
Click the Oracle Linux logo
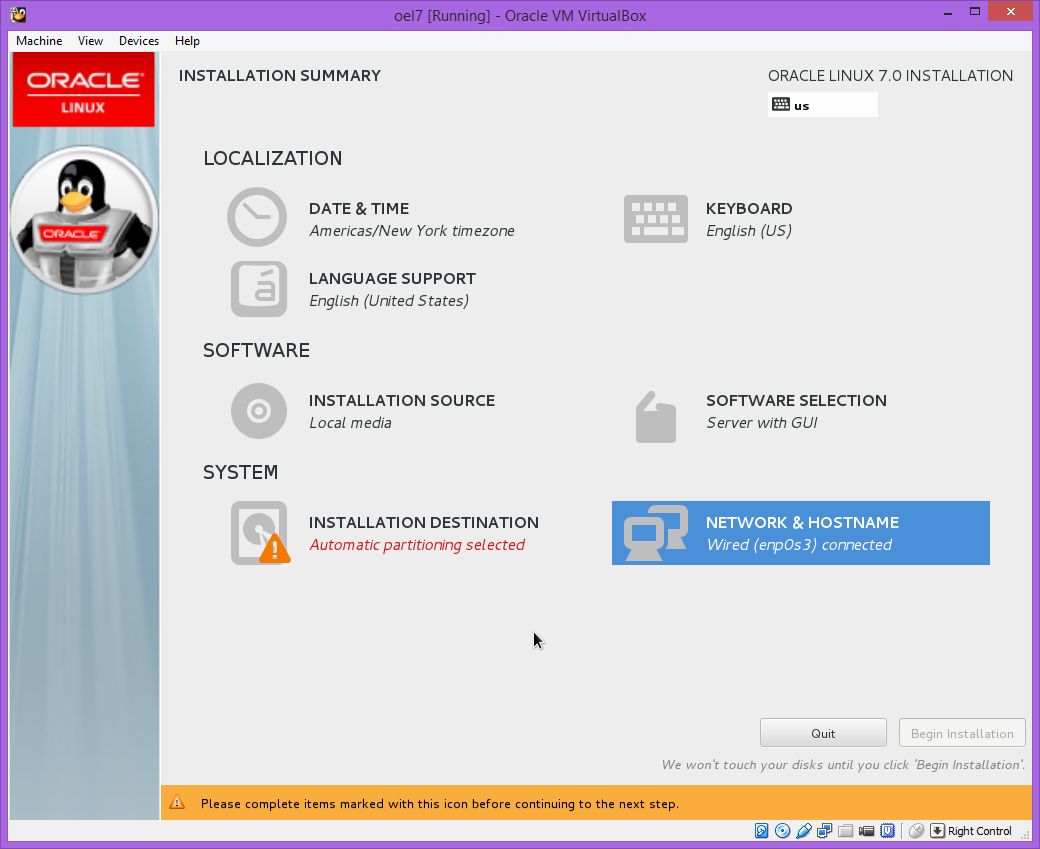84,90
